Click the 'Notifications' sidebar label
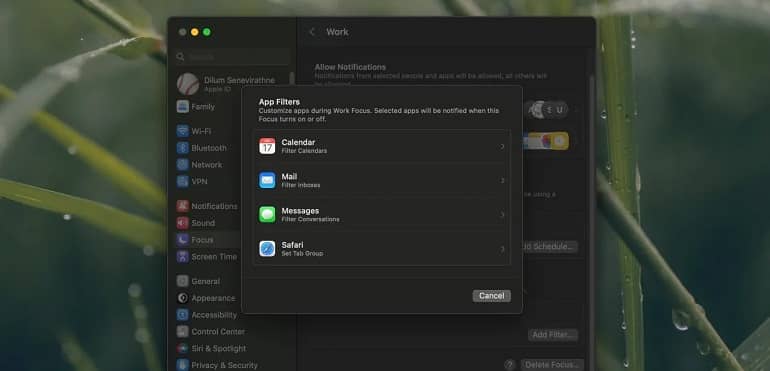 (215, 206)
